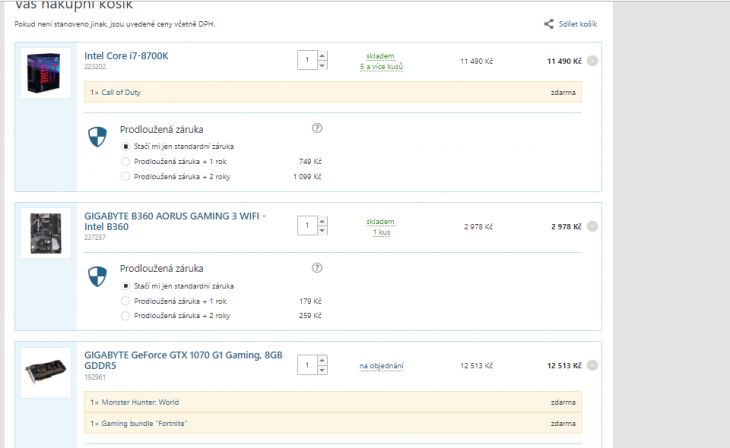This screenshot has width=730, height=448.
Task: Decrease quantity of GIGABYTE B360 motherboard
Action: pyautogui.click(x=322, y=231)
